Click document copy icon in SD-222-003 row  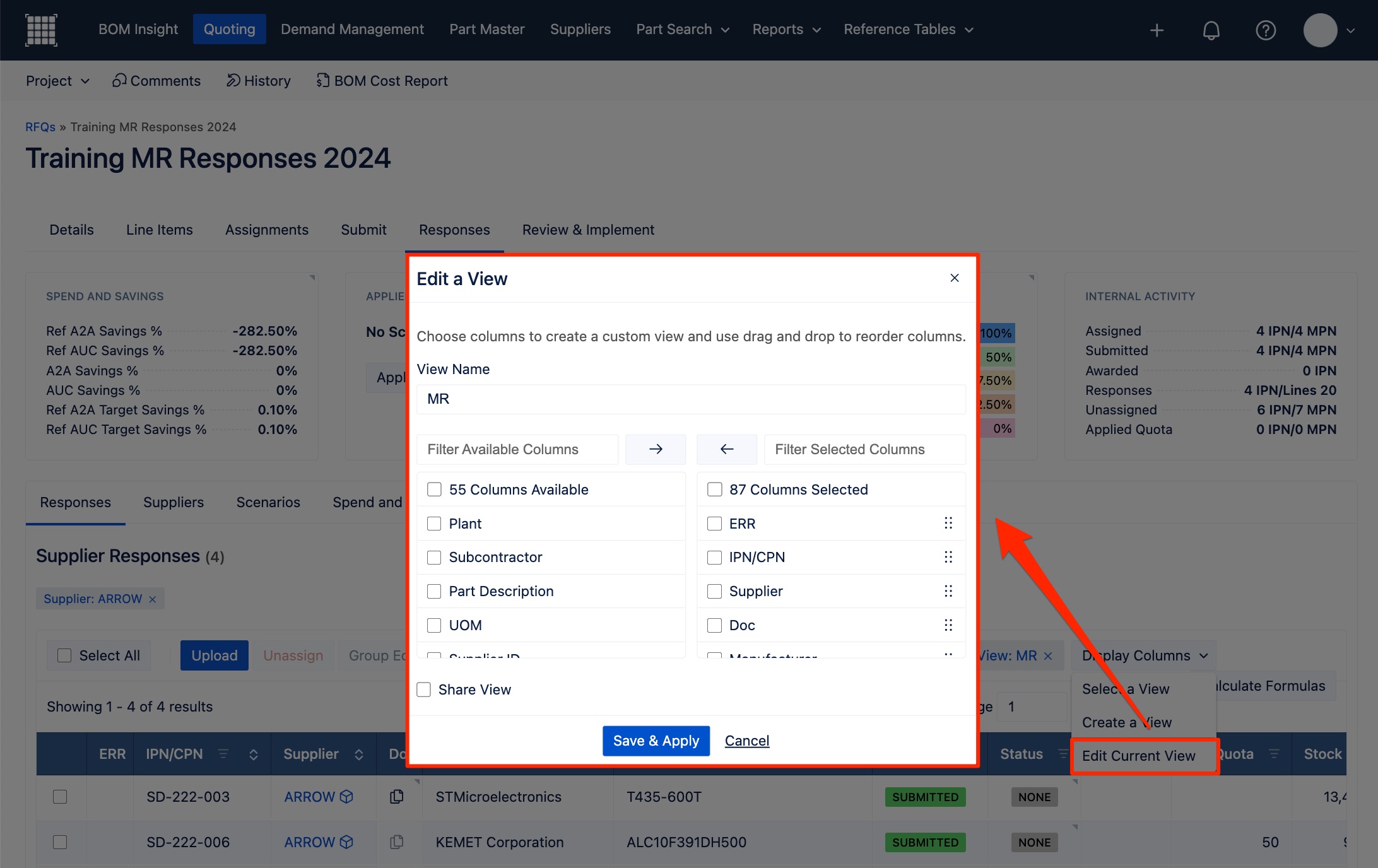(396, 797)
